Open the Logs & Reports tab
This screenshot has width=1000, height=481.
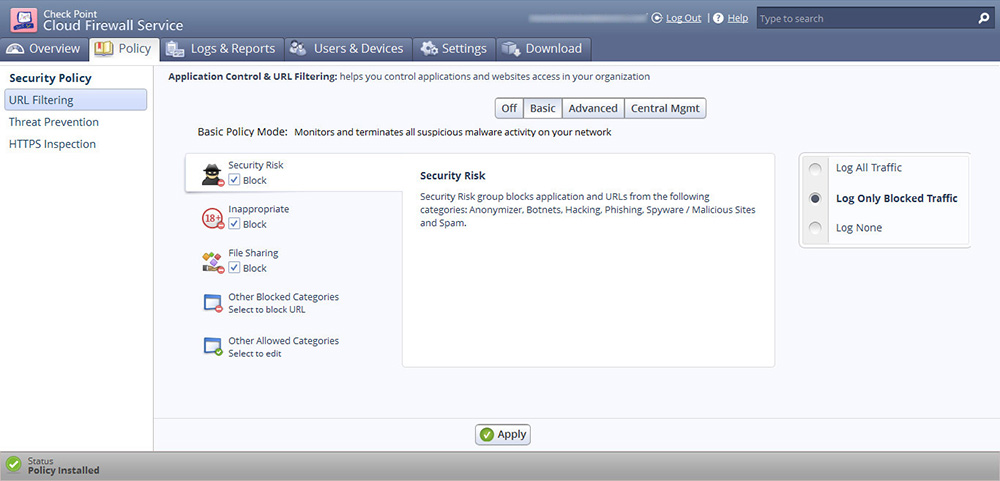coord(222,48)
